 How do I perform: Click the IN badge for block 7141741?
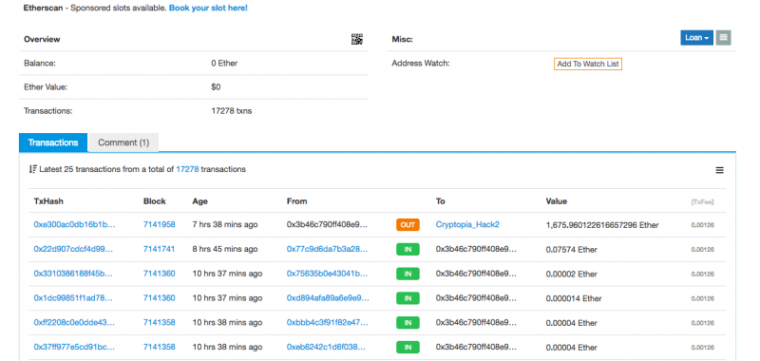[408, 250]
